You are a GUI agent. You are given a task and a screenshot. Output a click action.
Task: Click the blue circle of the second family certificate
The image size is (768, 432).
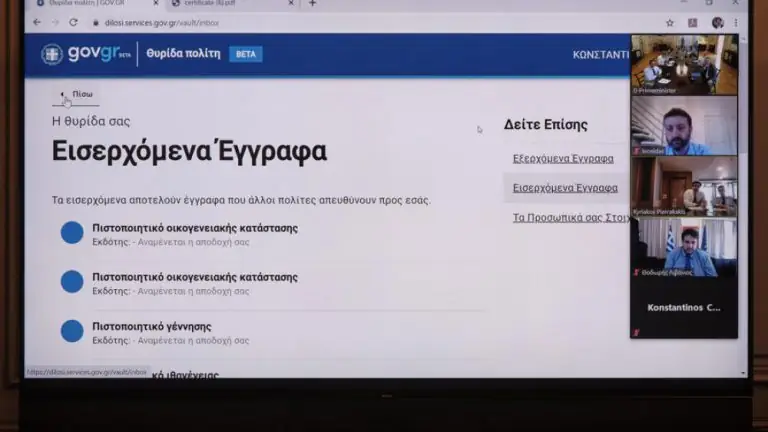click(x=72, y=281)
